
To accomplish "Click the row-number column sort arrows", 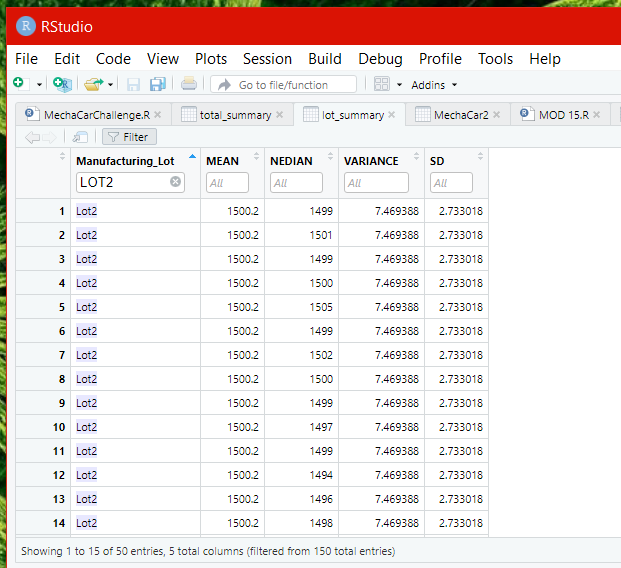I will pos(62,156).
